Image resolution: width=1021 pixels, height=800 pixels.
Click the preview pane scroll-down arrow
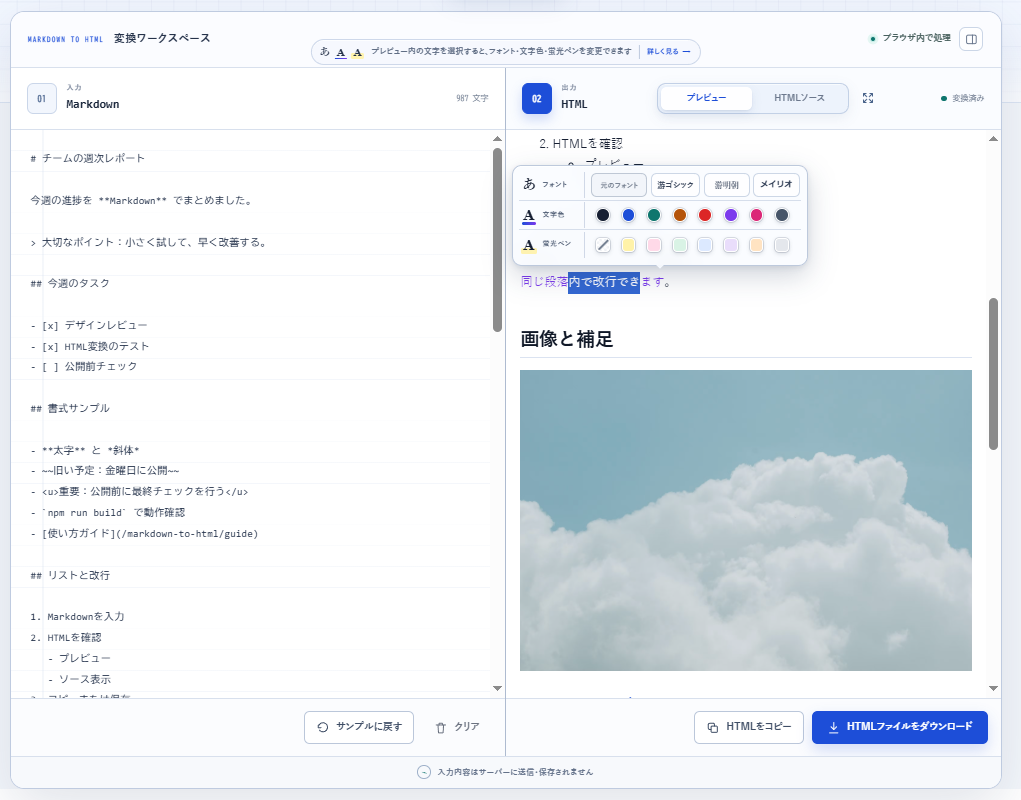click(x=993, y=689)
